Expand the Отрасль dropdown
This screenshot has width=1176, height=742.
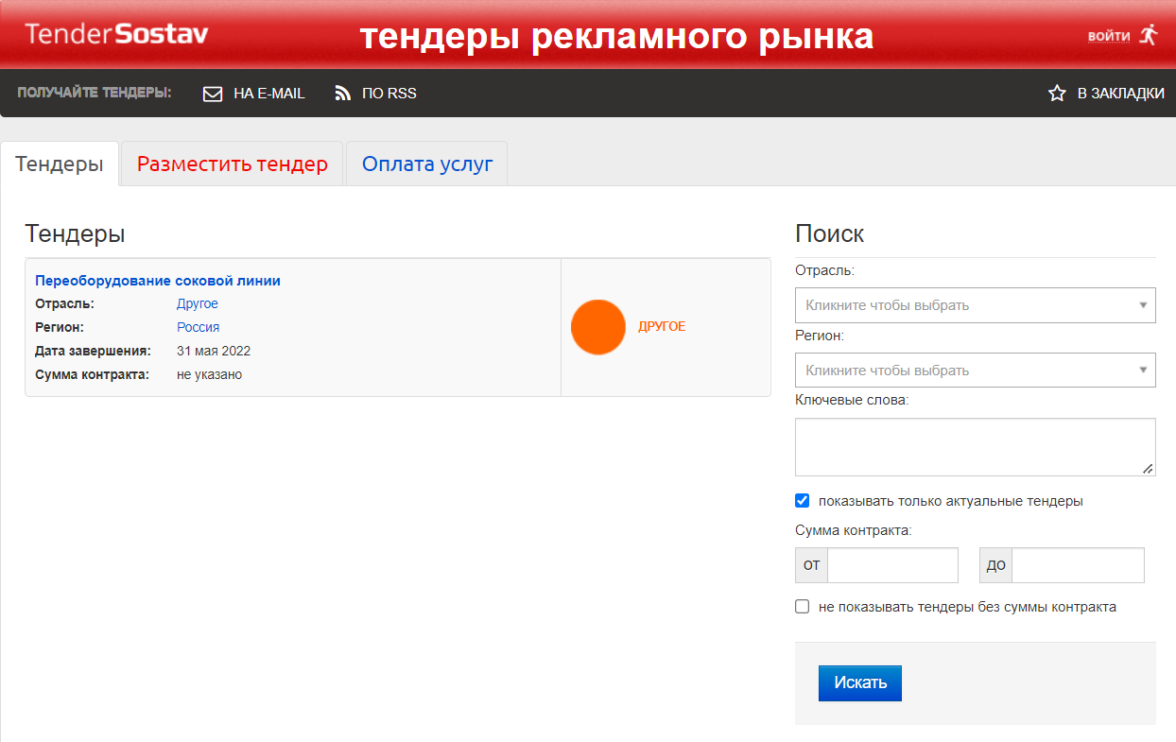(x=975, y=305)
